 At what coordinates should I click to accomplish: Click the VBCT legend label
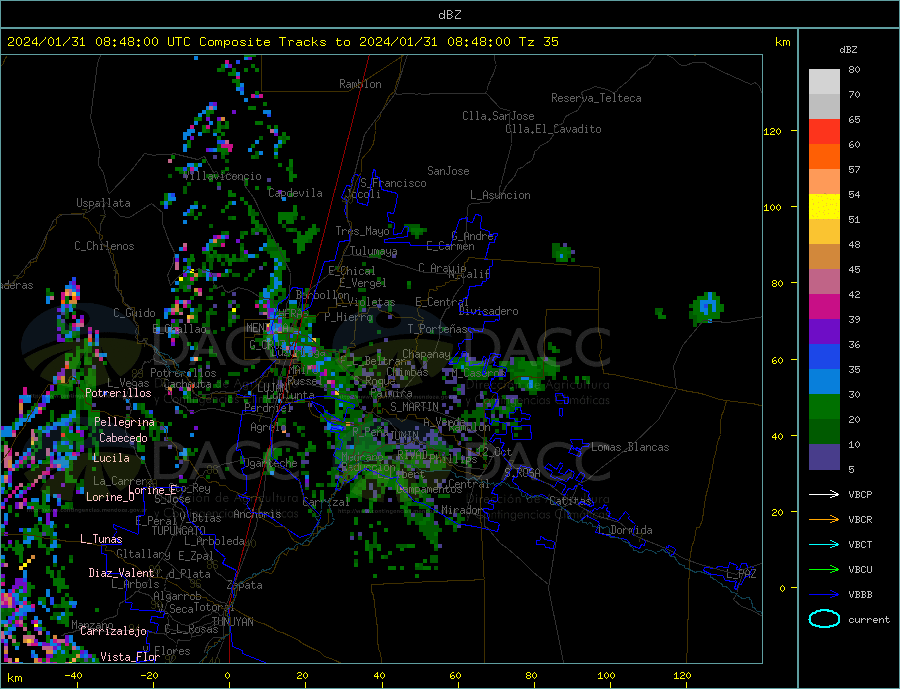tap(860, 544)
